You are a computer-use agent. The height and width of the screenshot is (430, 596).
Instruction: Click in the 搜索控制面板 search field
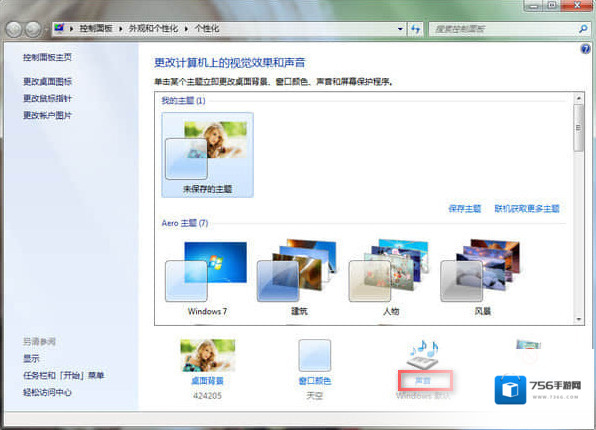[504, 29]
